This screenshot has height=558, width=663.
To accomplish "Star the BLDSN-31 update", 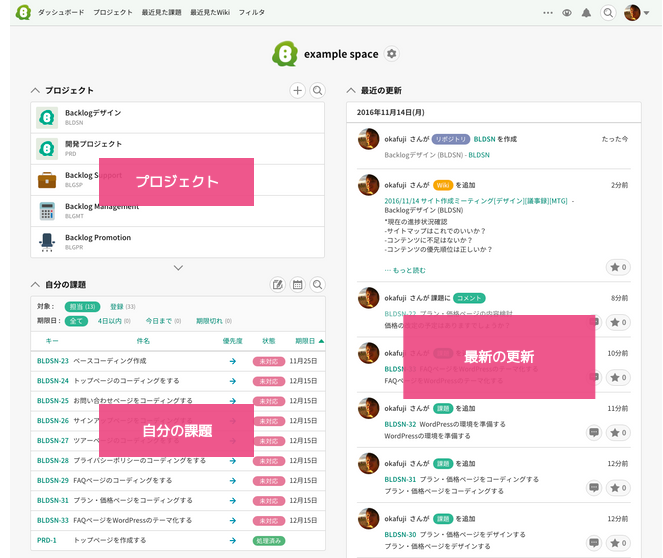I will [x=618, y=488].
